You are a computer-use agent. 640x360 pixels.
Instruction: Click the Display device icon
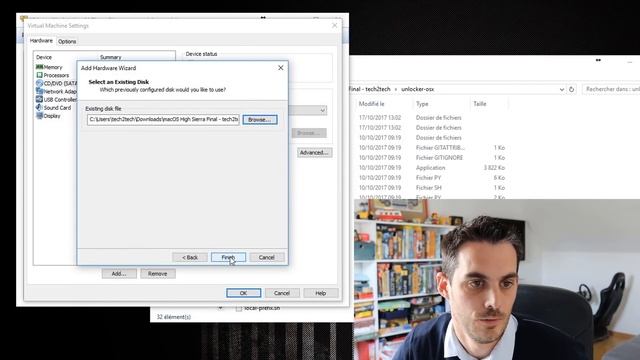point(39,116)
